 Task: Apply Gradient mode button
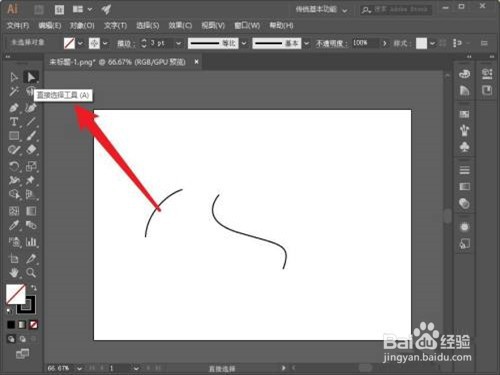point(22,324)
